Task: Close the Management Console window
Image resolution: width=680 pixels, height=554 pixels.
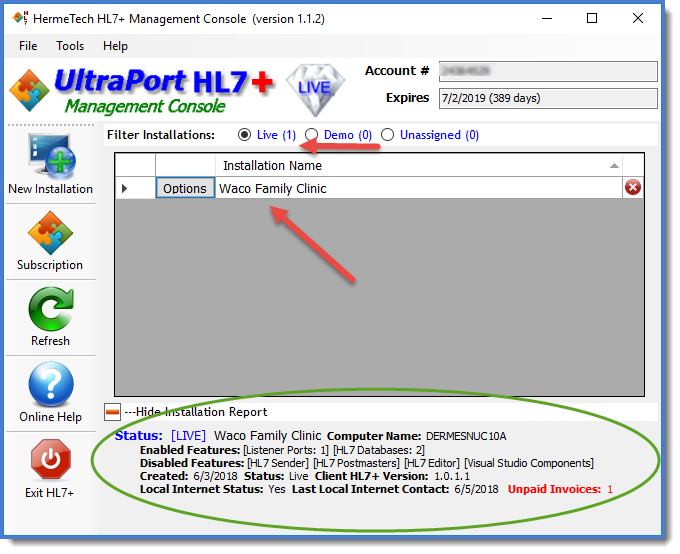Action: tap(638, 18)
